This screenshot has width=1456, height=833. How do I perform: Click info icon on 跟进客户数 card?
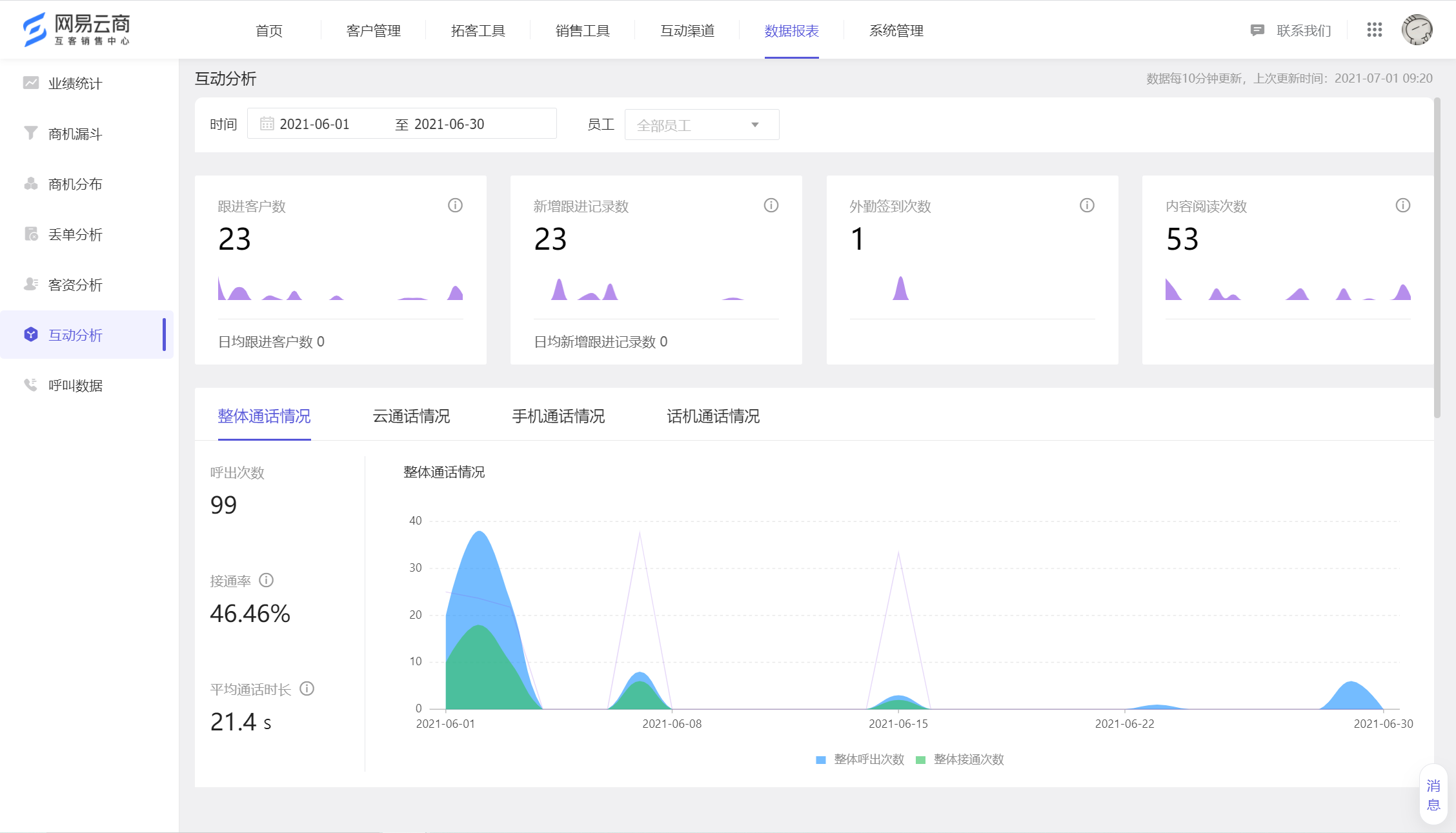(x=455, y=205)
